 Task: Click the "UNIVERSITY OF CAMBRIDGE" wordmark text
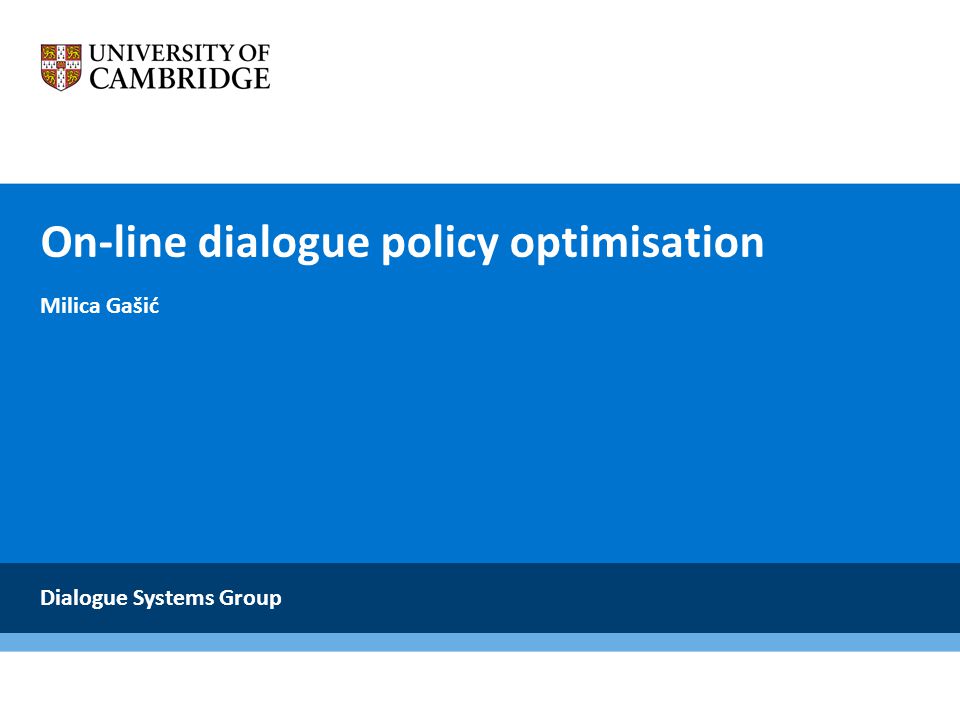click(180, 67)
